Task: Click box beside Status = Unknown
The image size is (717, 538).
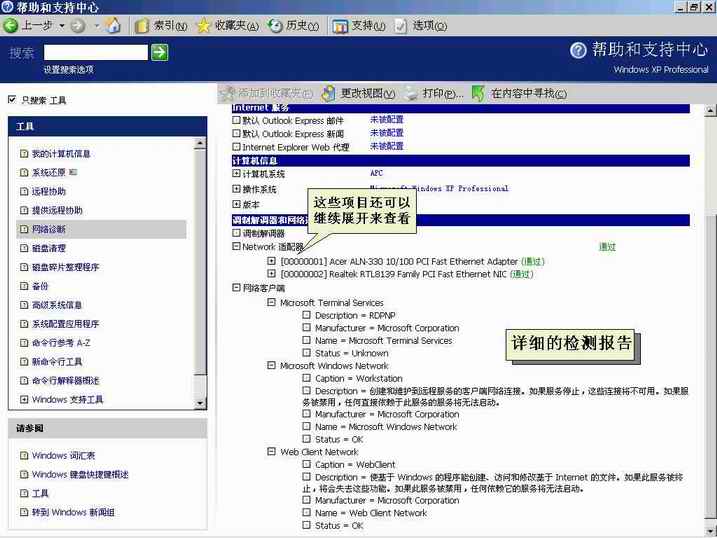Action: 306,353
